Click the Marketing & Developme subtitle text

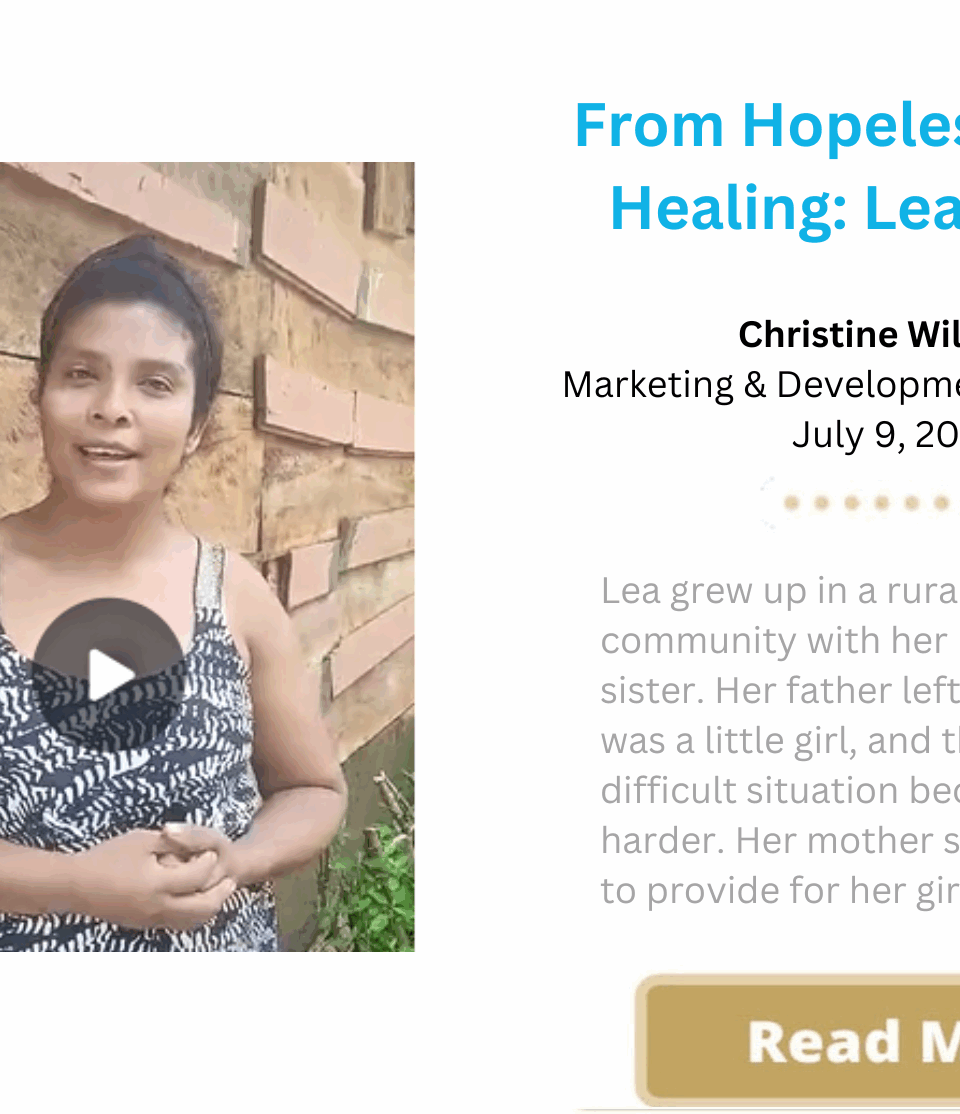[x=761, y=384]
